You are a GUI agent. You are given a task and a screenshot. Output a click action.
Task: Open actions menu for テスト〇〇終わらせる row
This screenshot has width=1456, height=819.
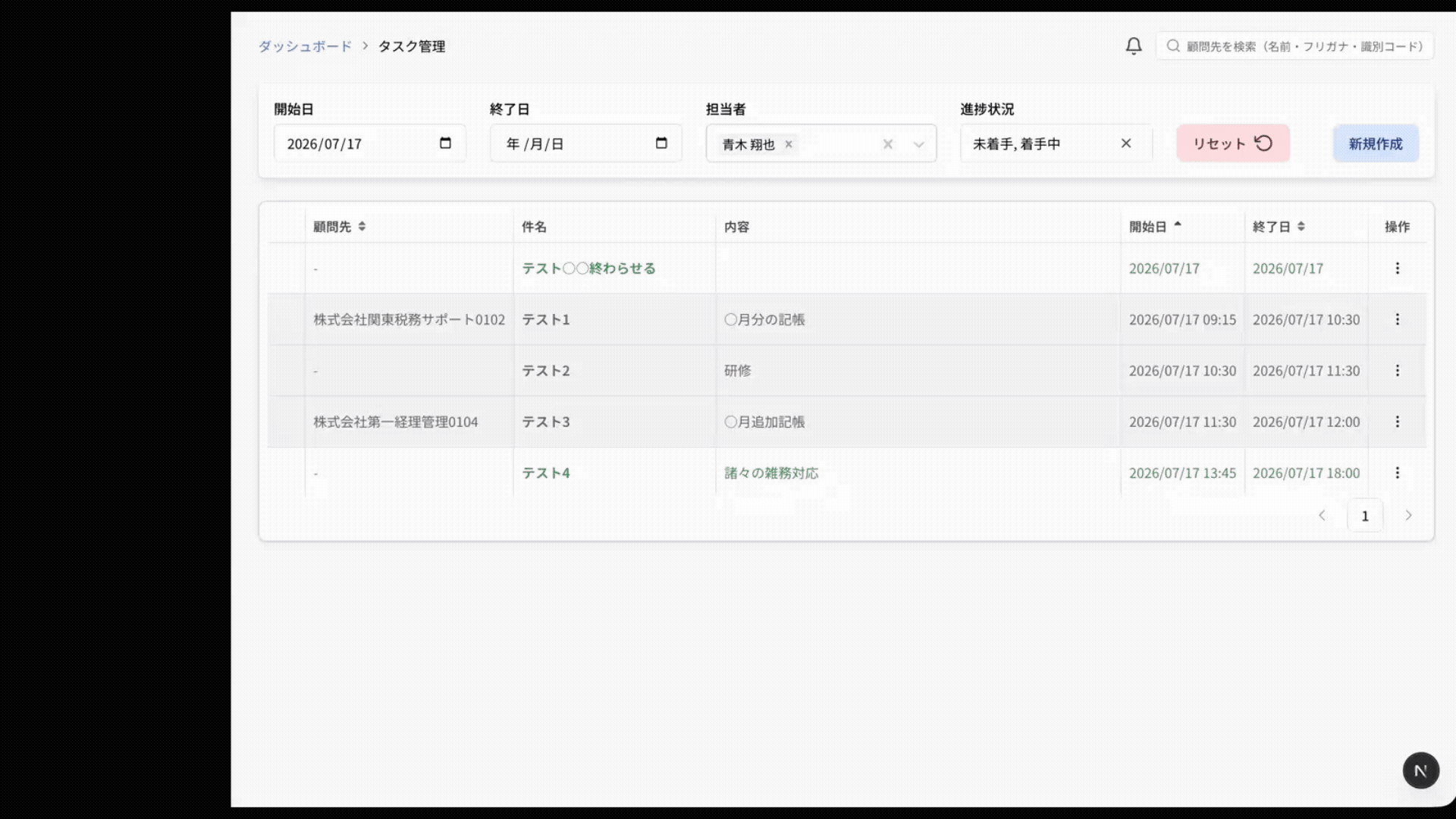[1397, 268]
